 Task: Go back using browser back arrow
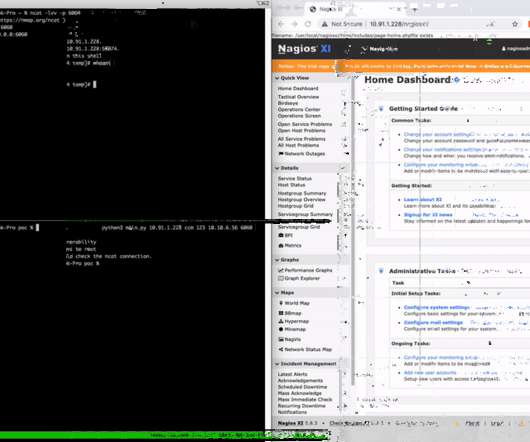pyautogui.click(x=281, y=24)
